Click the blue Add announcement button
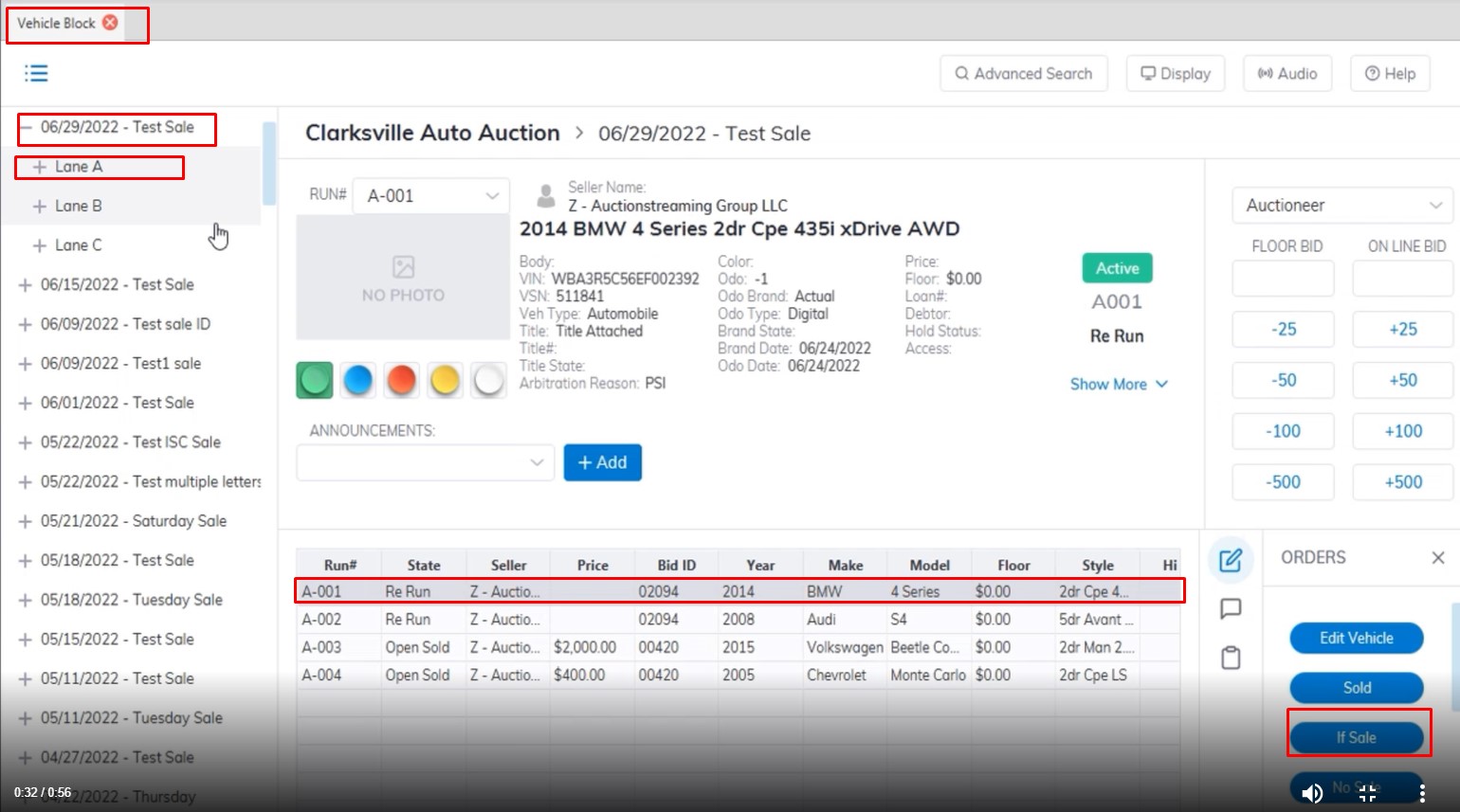Viewport: 1460px width, 812px height. 602,462
